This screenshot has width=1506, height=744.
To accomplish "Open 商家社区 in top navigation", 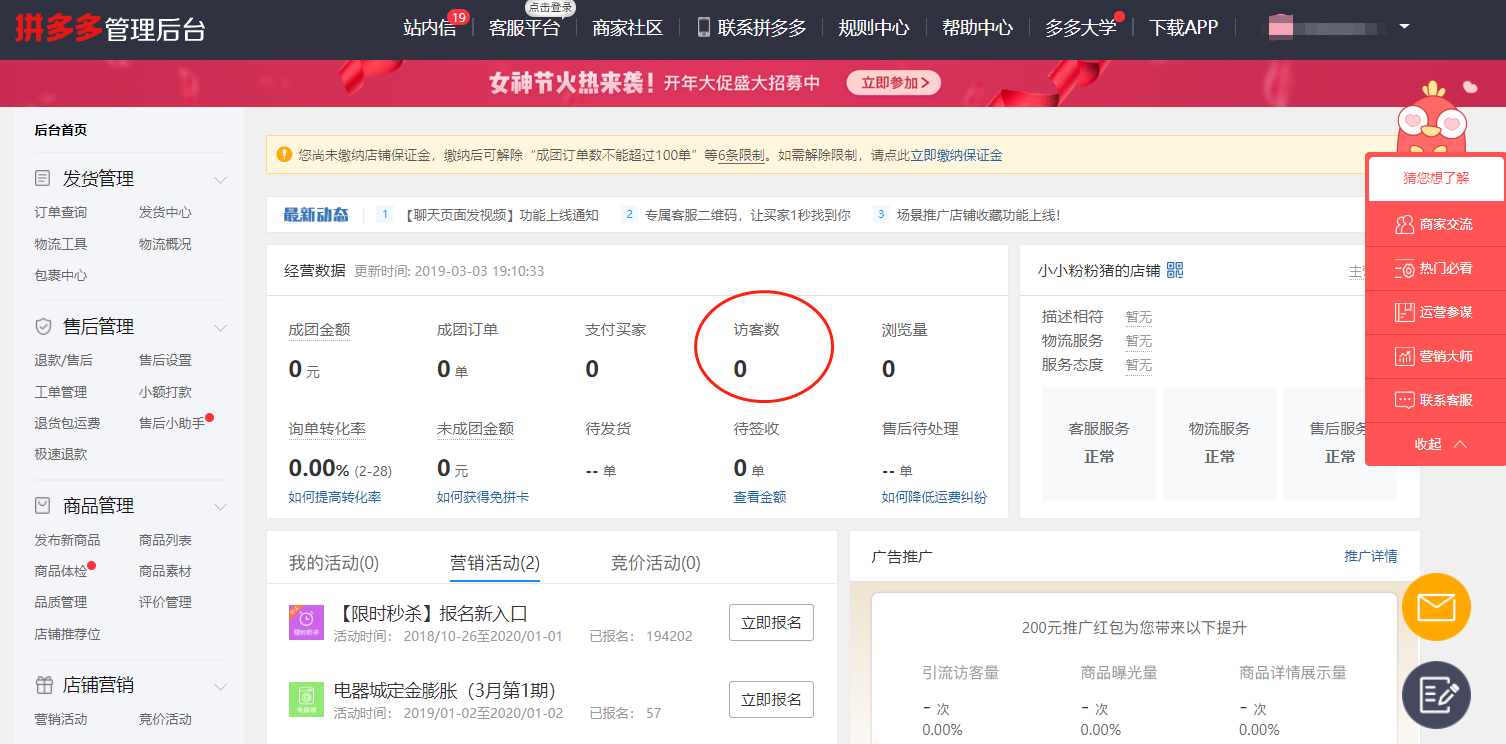I will [628, 28].
